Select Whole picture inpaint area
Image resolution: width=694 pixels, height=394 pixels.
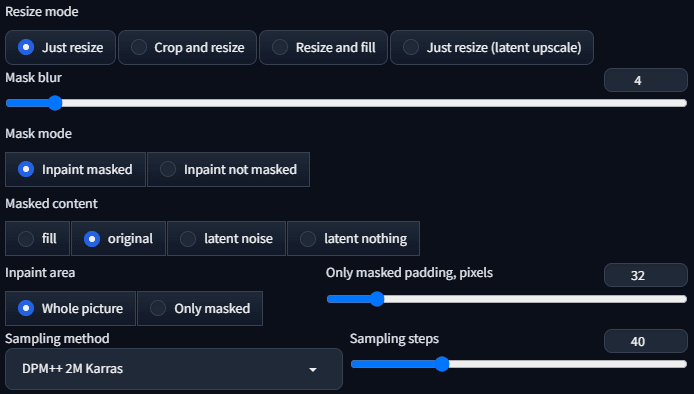[70, 309]
